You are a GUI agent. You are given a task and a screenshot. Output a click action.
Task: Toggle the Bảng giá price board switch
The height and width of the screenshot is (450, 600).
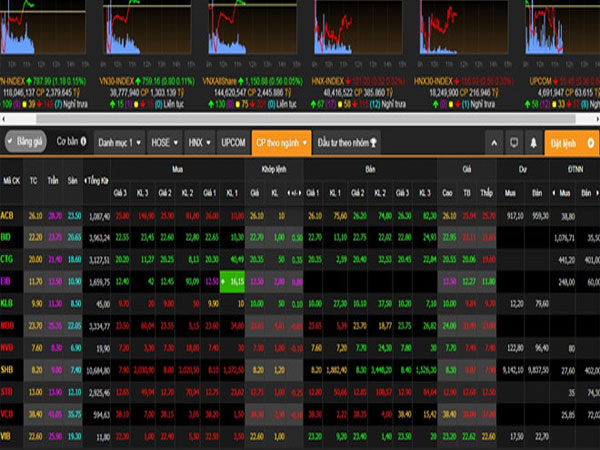click(x=26, y=142)
